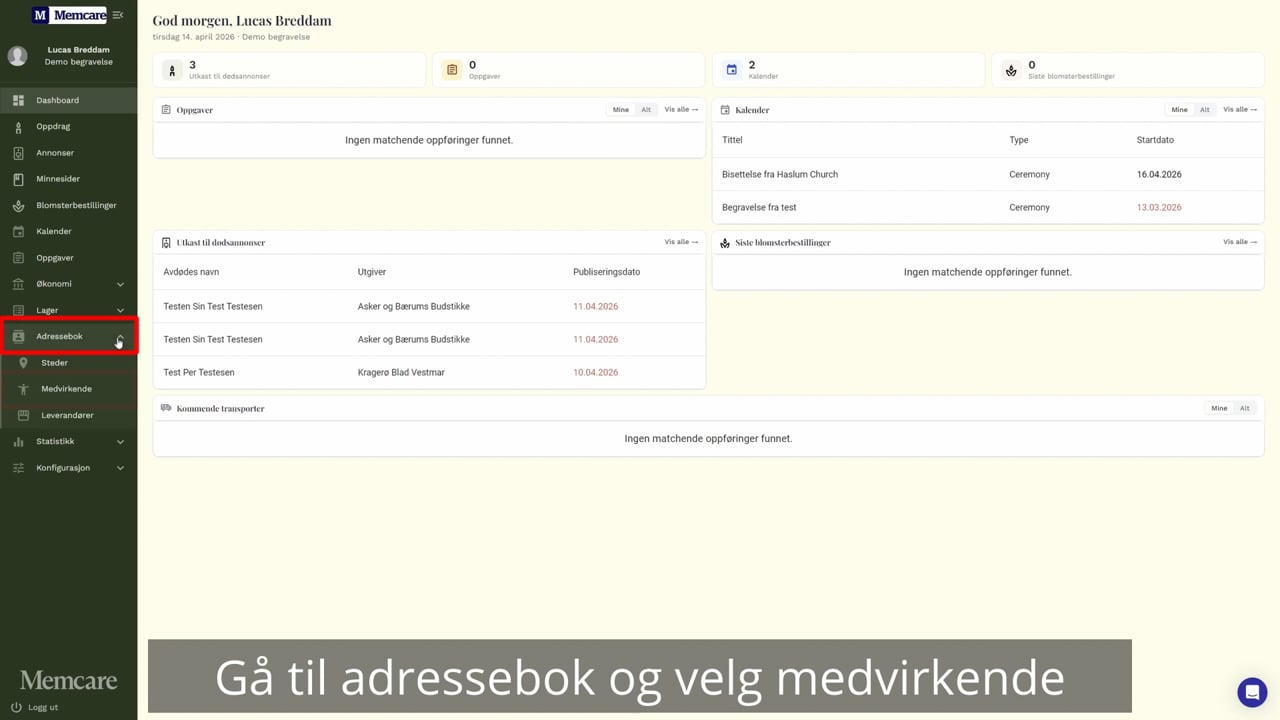Viewport: 1280px width, 720px height.
Task: Click the Økonomi bank icon
Action: point(18,284)
